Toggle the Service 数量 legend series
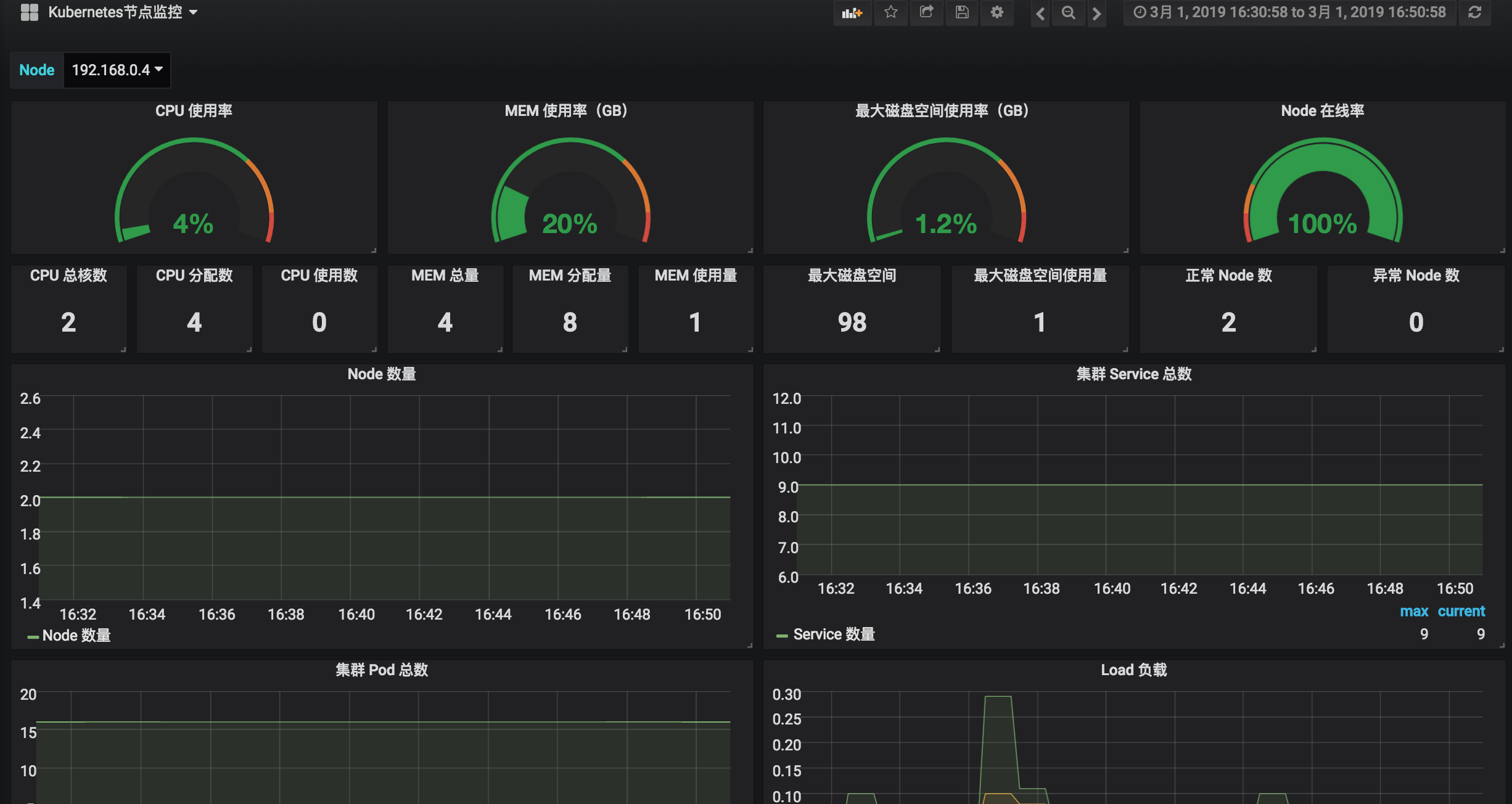This screenshot has height=804, width=1512. pos(834,634)
